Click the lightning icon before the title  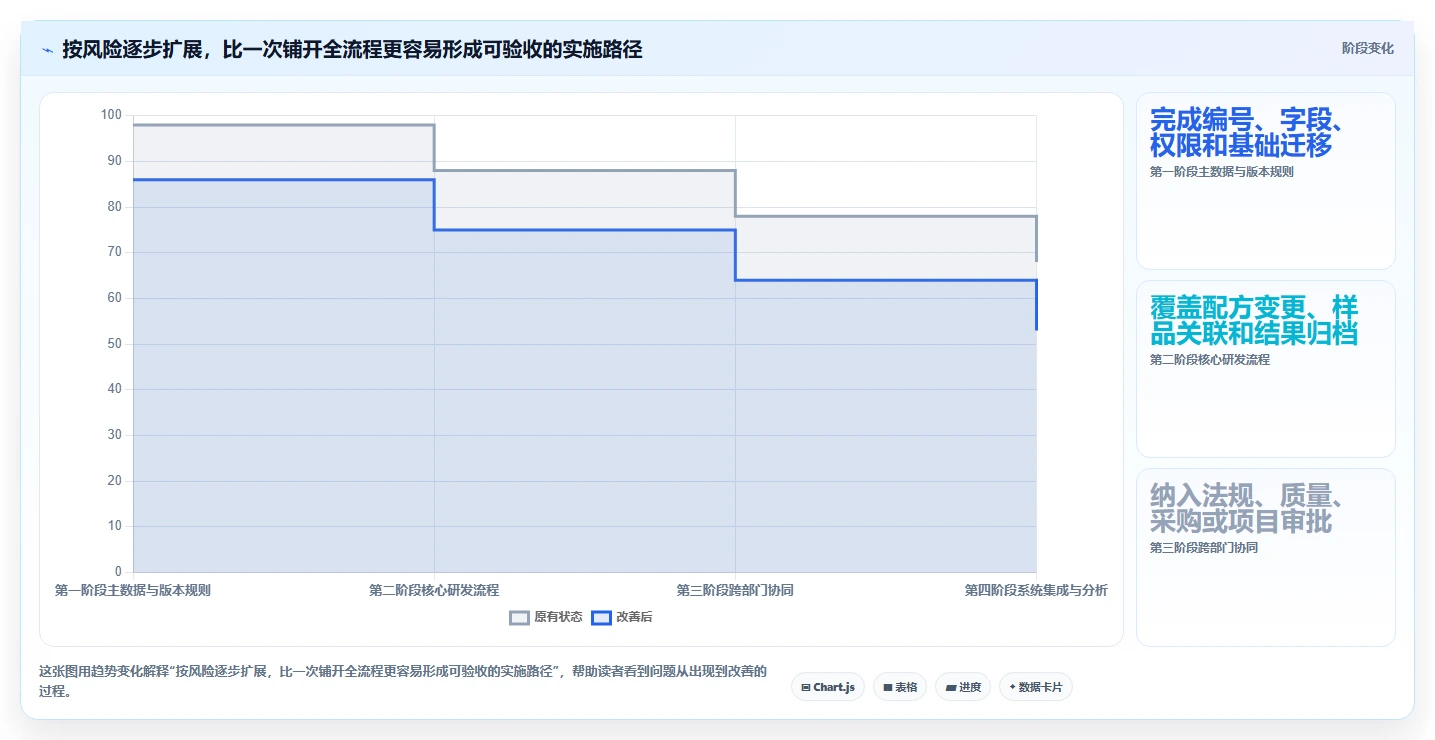point(47,49)
